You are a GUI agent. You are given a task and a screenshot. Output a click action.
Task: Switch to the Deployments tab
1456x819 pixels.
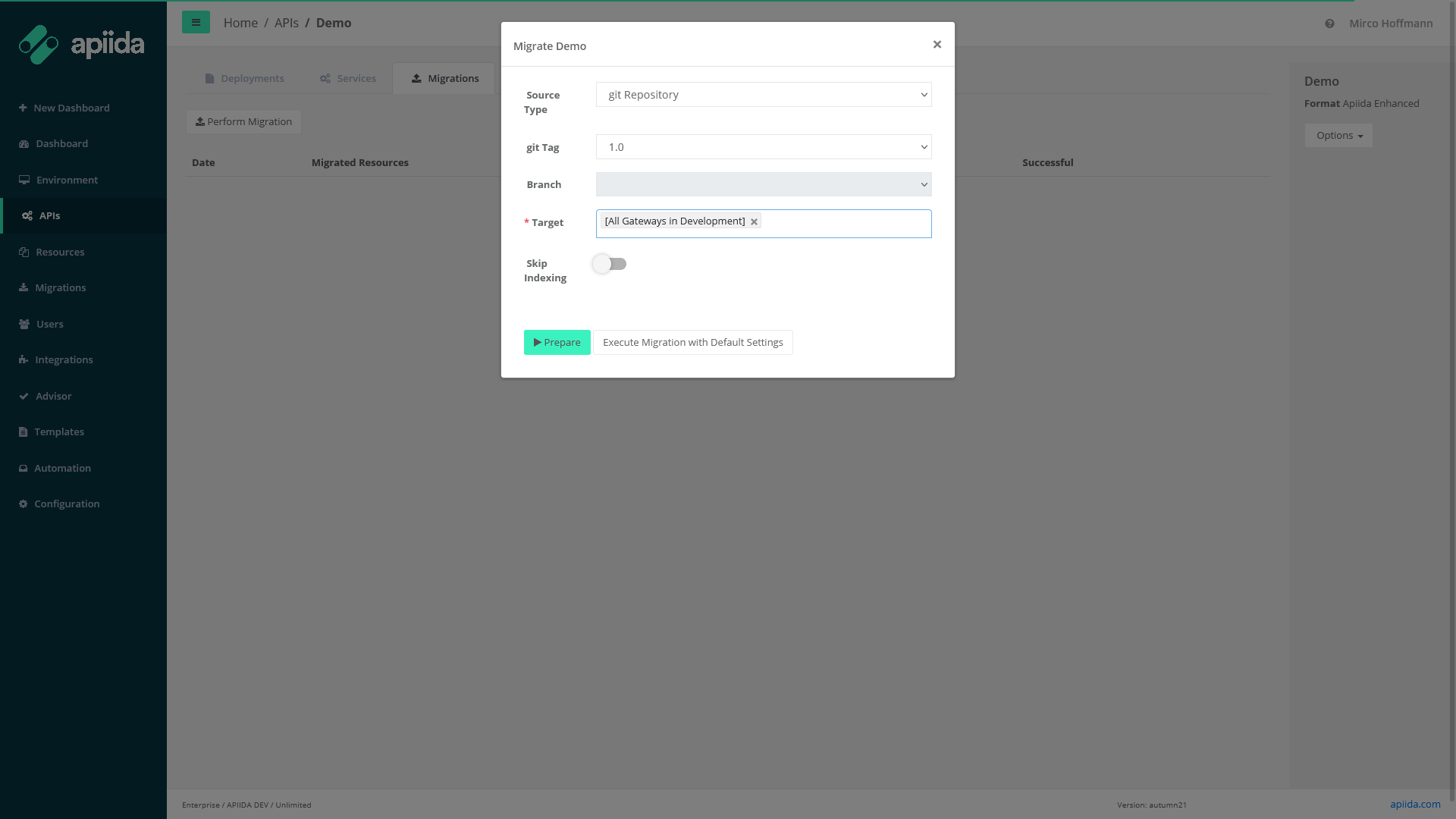[x=244, y=79]
